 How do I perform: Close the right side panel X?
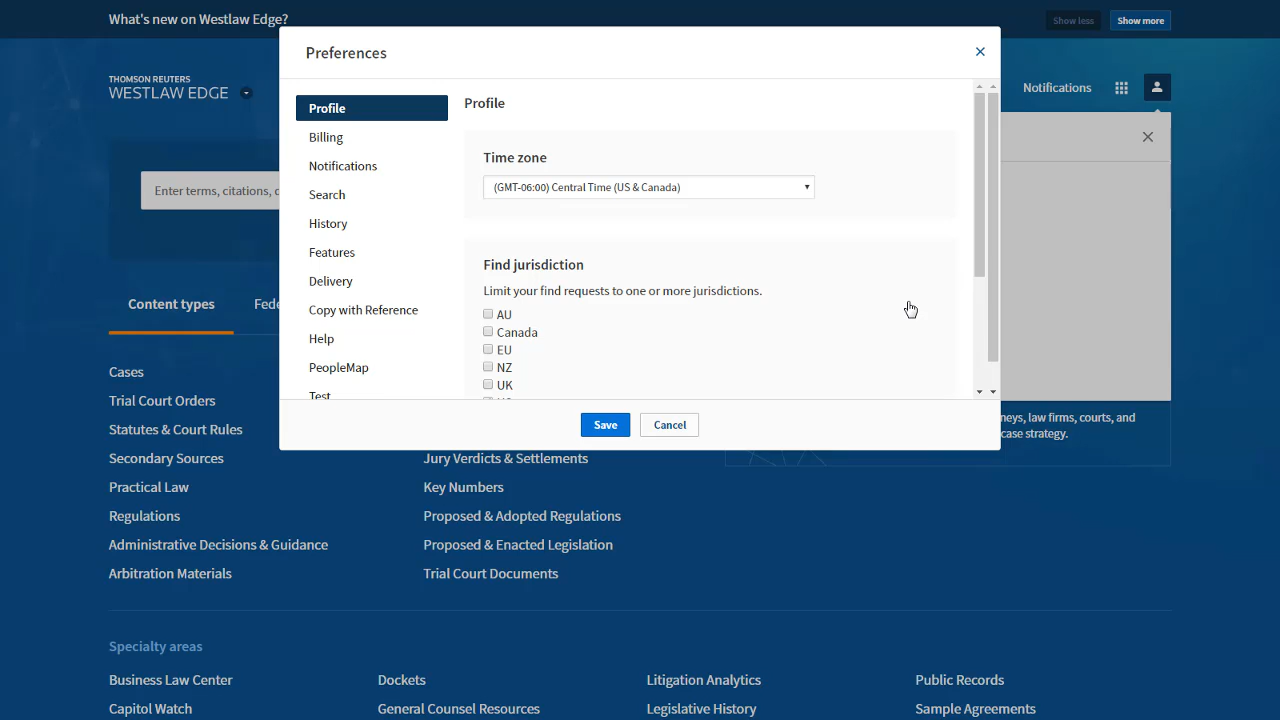click(x=1148, y=137)
